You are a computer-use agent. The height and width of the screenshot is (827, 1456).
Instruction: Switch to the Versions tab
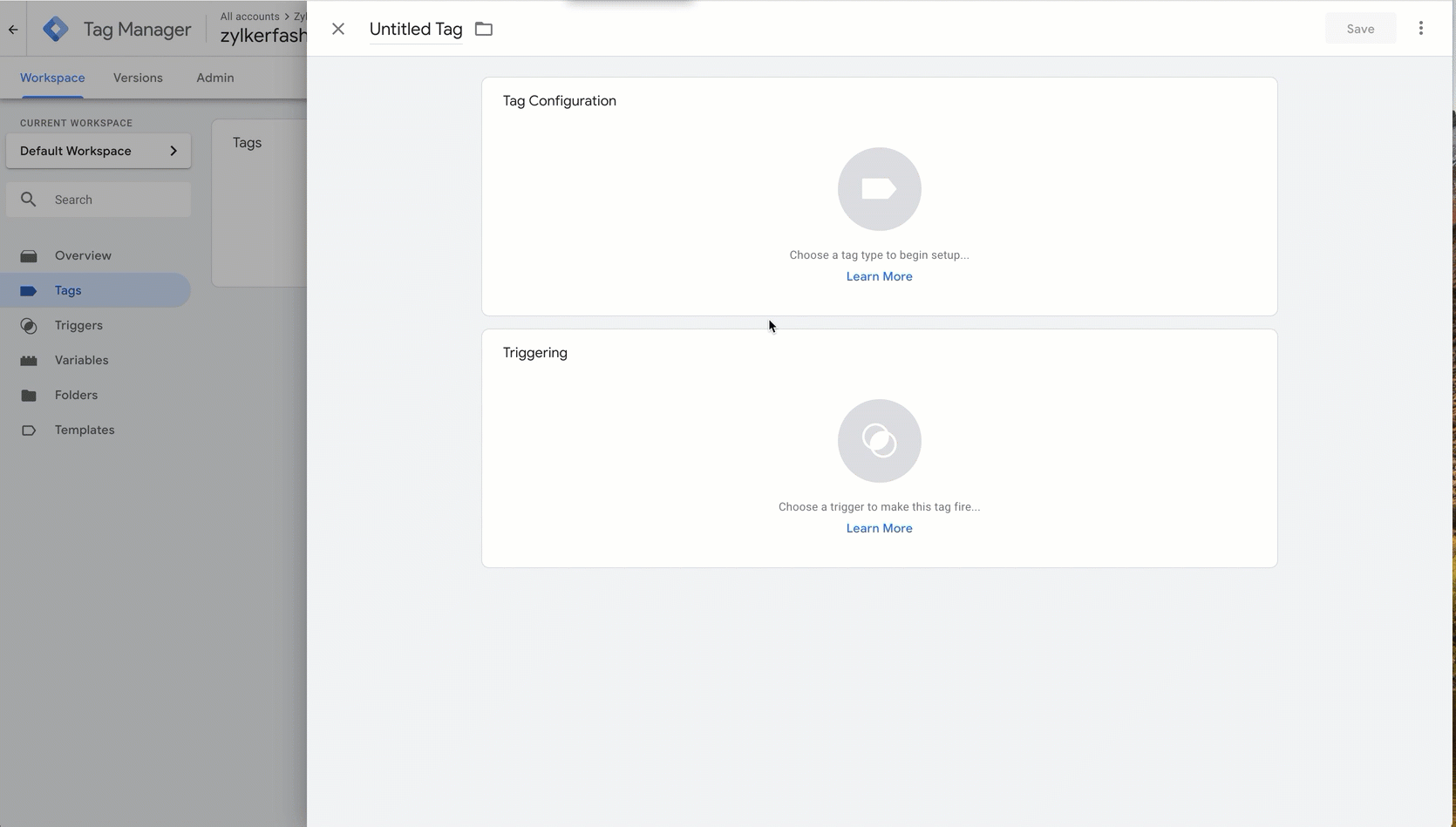138,78
